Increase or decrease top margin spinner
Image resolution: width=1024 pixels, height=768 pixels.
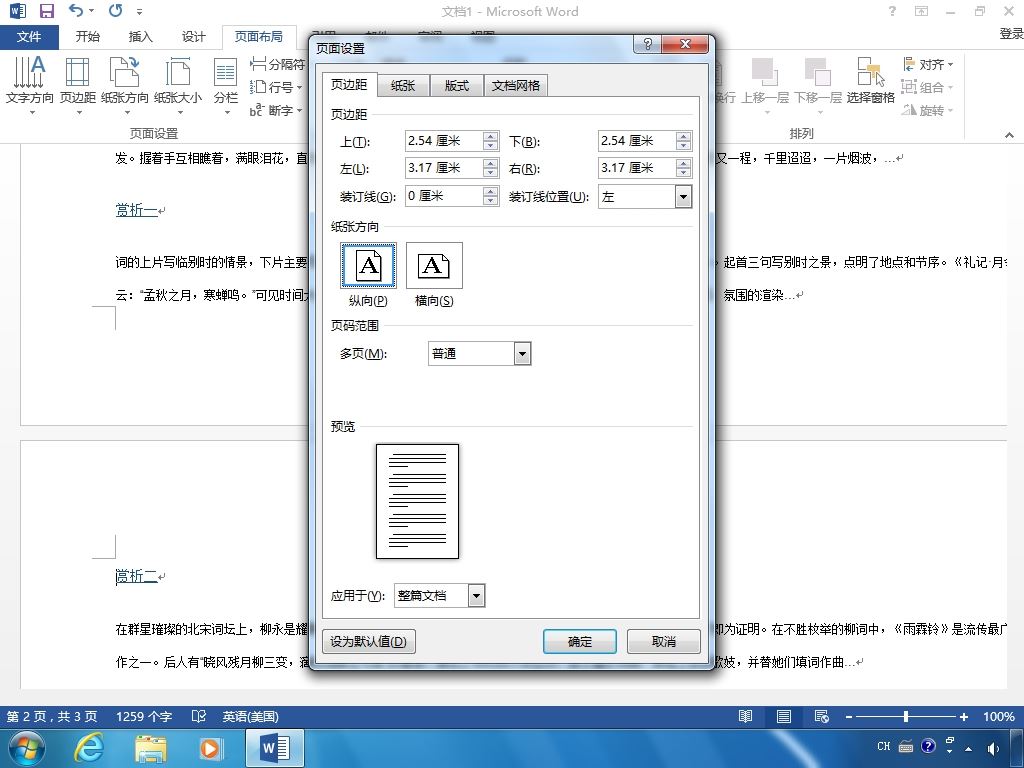[x=490, y=140]
